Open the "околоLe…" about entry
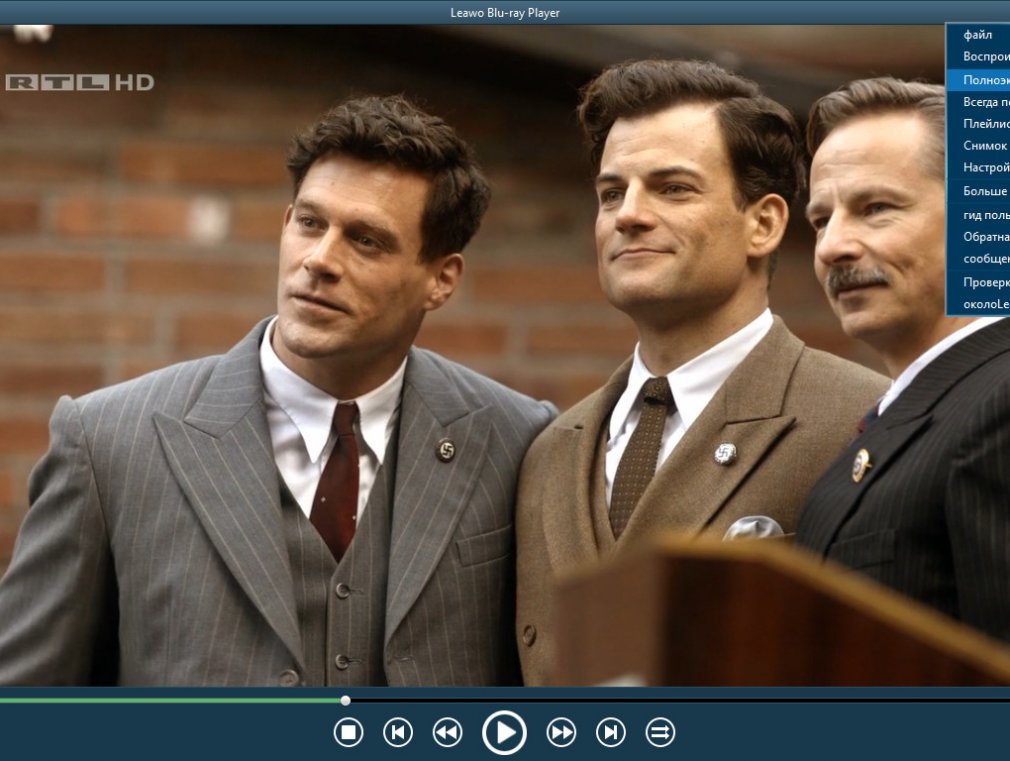Image resolution: width=1010 pixels, height=761 pixels. point(978,304)
